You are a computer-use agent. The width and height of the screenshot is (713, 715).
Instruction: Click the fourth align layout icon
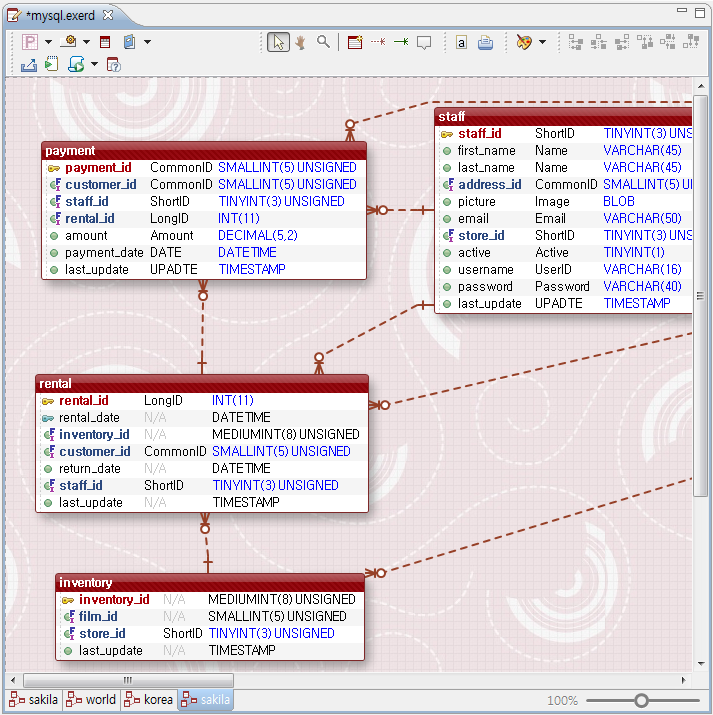click(645, 42)
